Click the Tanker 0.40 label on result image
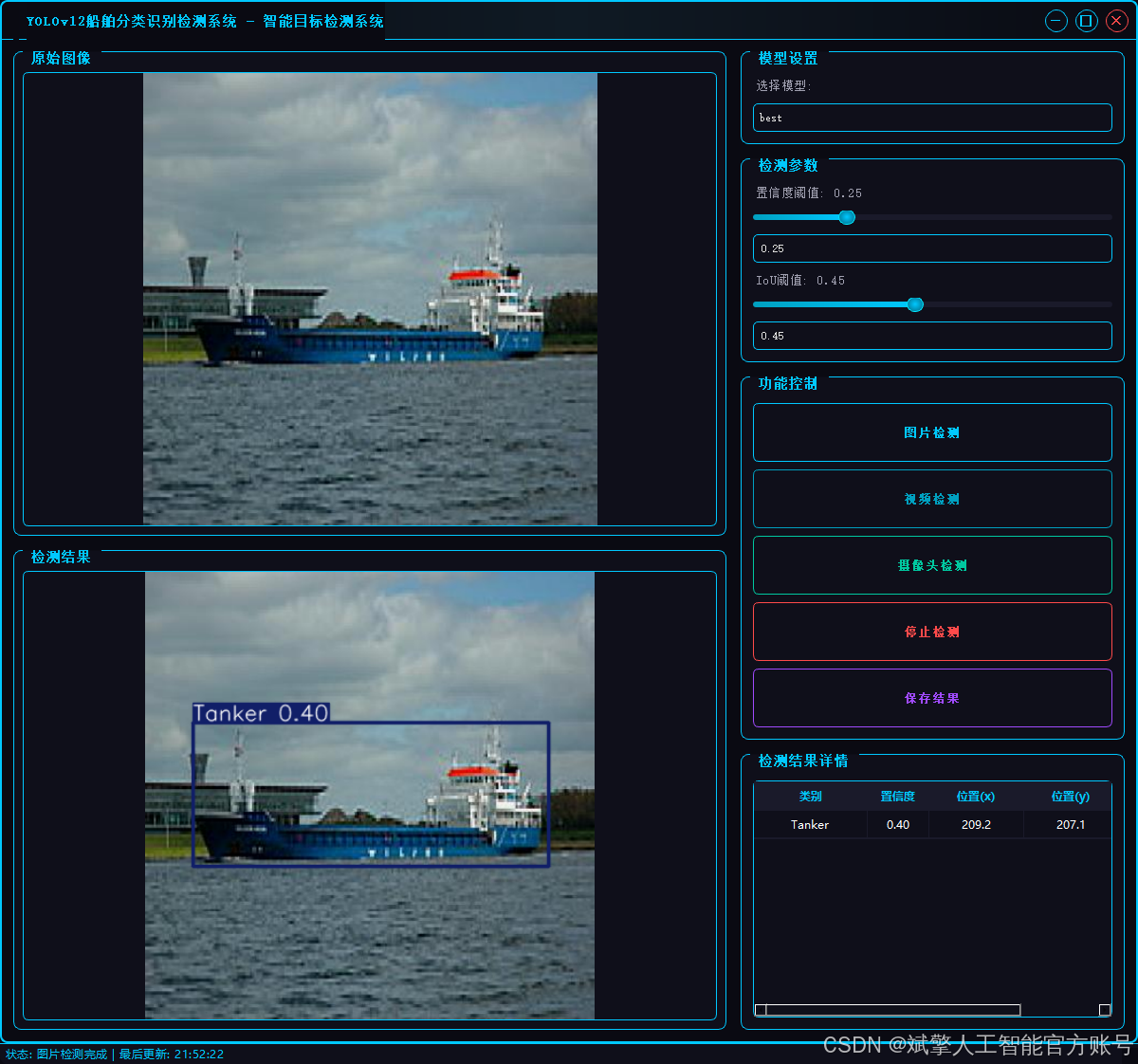 261,713
